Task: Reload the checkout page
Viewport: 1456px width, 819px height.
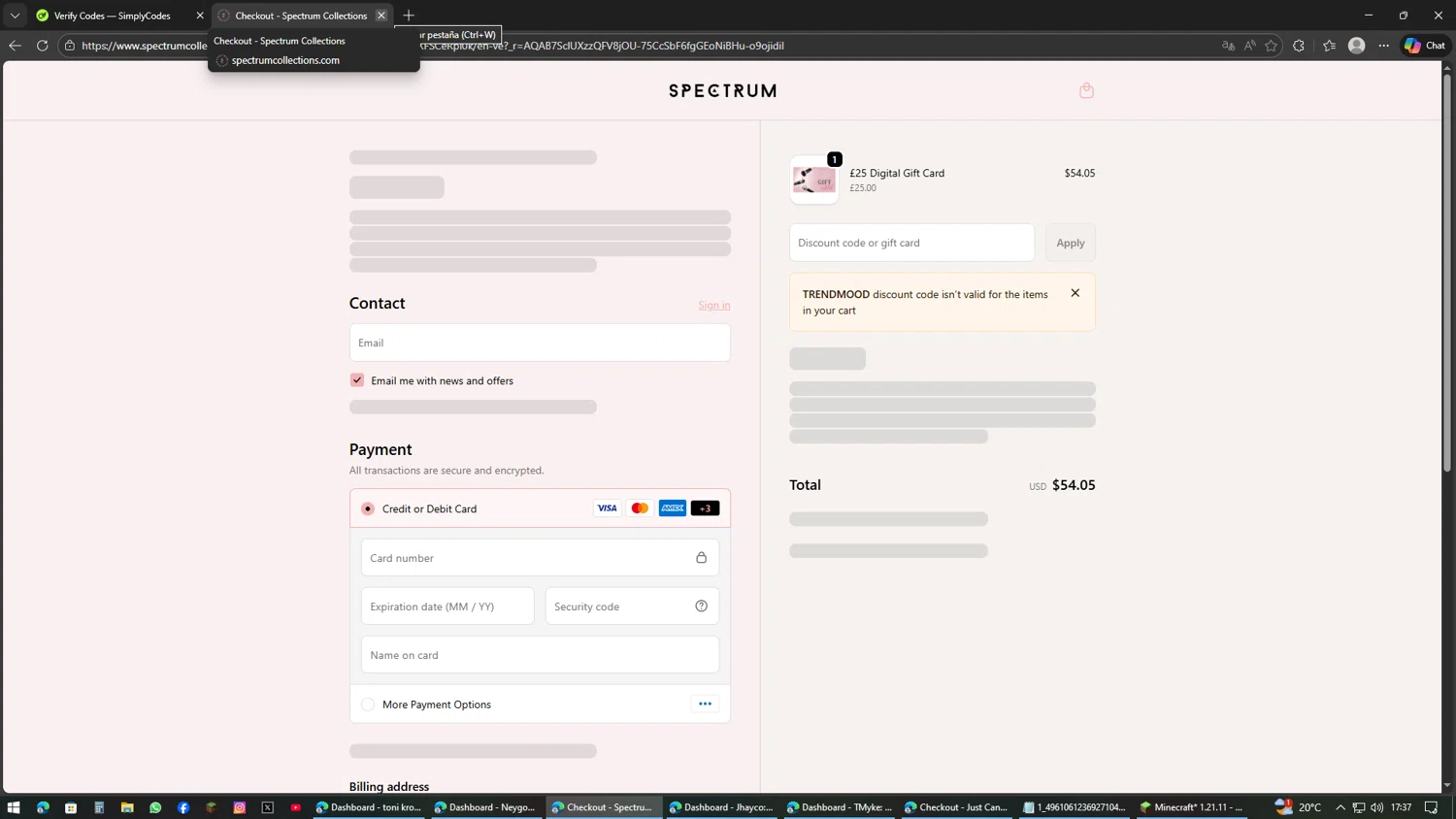Action: (x=43, y=46)
